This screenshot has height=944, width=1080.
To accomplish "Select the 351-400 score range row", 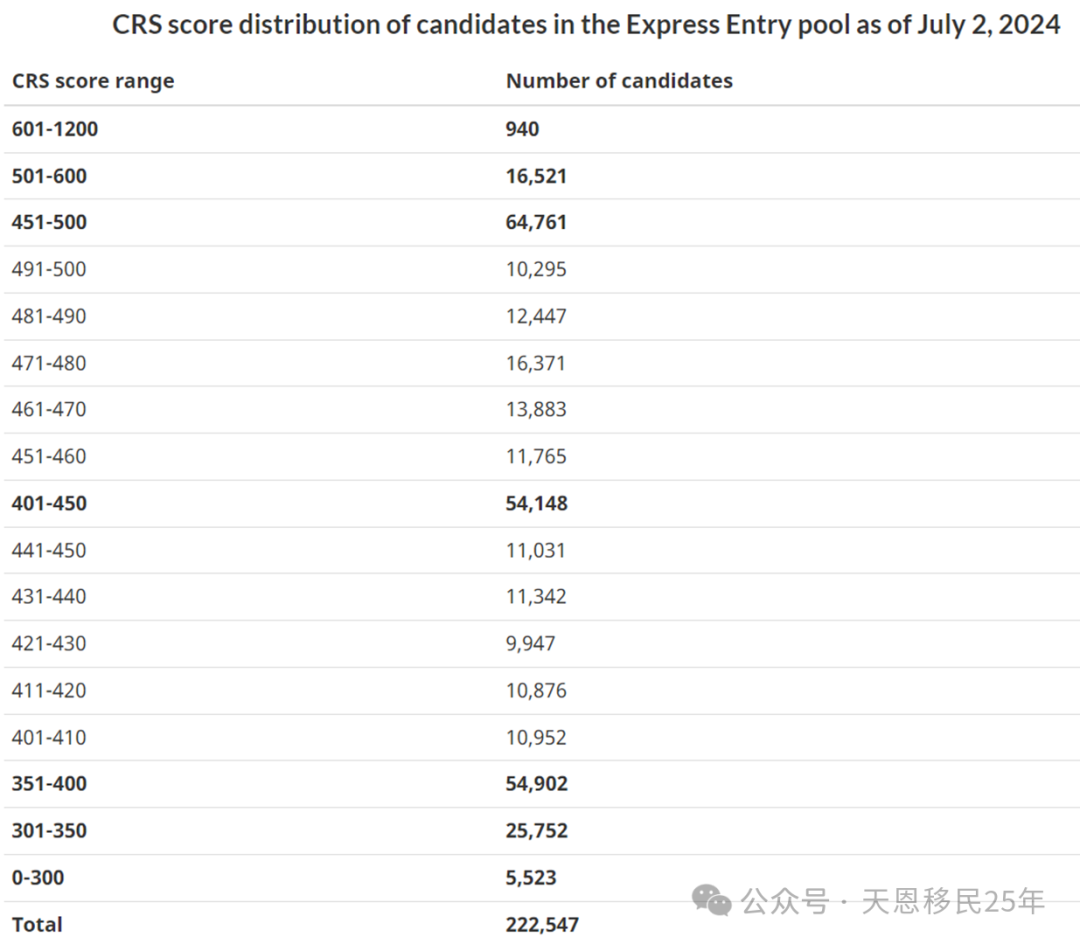I will [49, 784].
